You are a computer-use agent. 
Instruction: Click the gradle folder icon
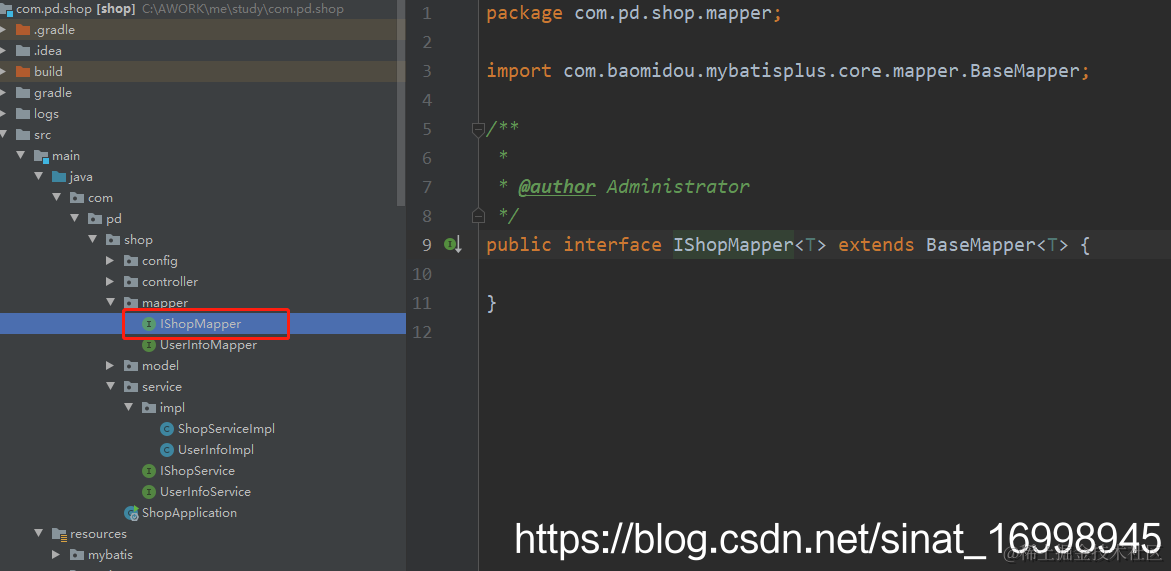(x=22, y=93)
